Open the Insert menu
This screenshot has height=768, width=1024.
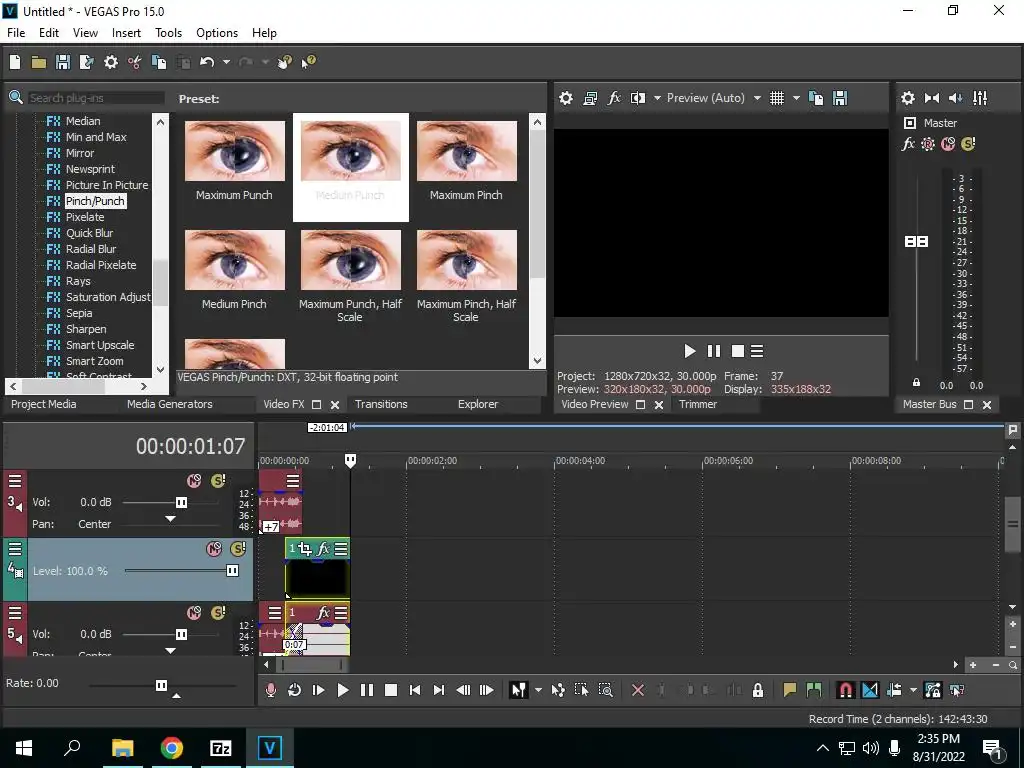click(126, 33)
